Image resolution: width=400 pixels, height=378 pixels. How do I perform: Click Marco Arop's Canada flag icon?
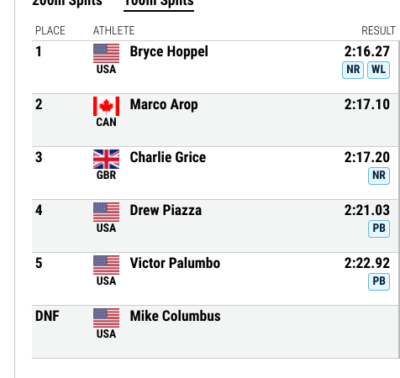coord(106,106)
